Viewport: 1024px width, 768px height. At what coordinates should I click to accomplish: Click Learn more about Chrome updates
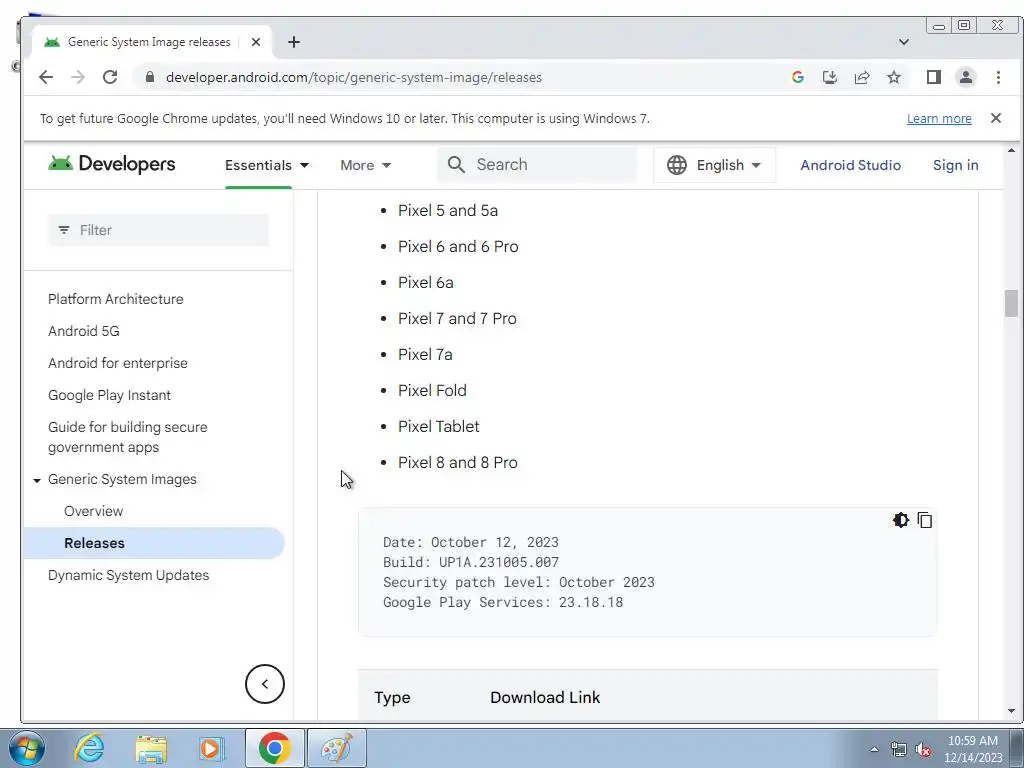point(938,118)
